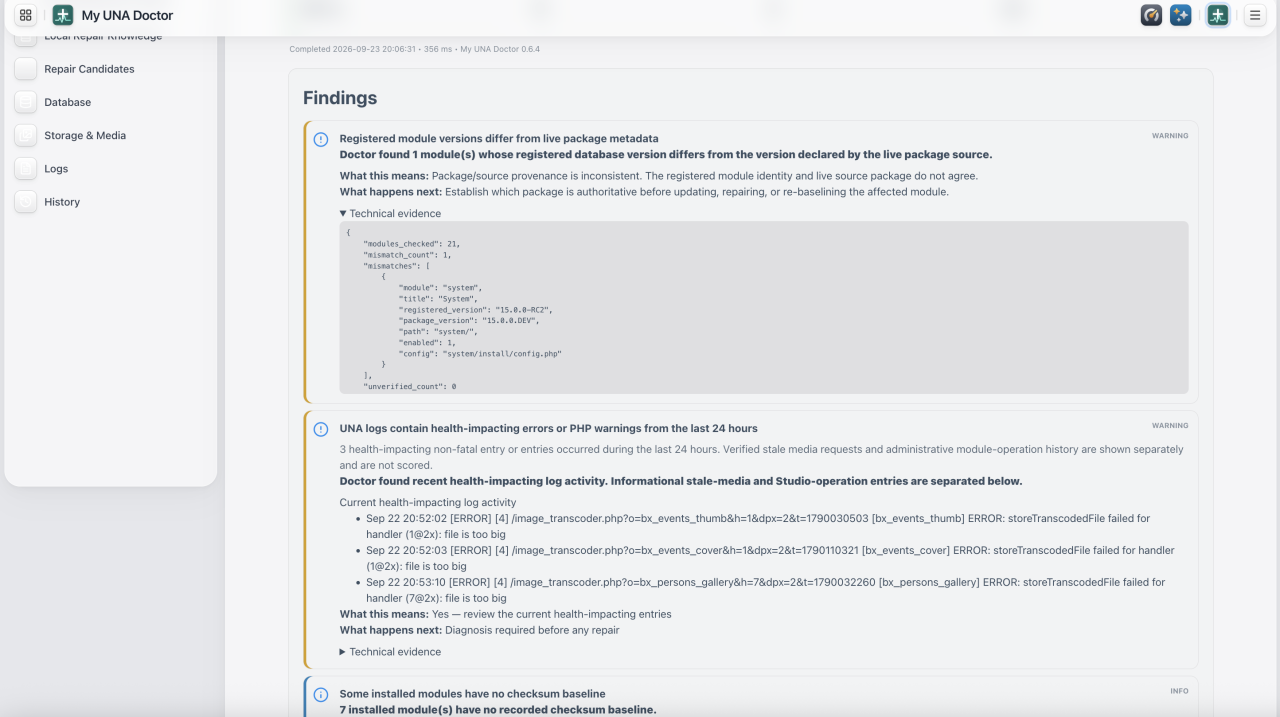
Task: Click the INFO badge on checksum finding
Action: point(1179,691)
